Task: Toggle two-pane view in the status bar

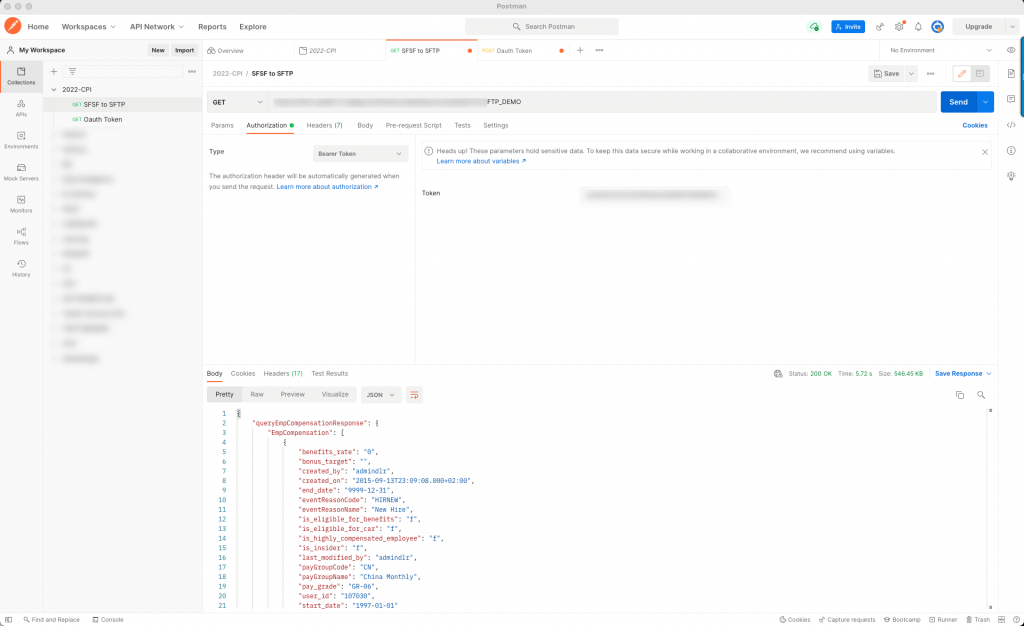Action: click(x=1002, y=619)
